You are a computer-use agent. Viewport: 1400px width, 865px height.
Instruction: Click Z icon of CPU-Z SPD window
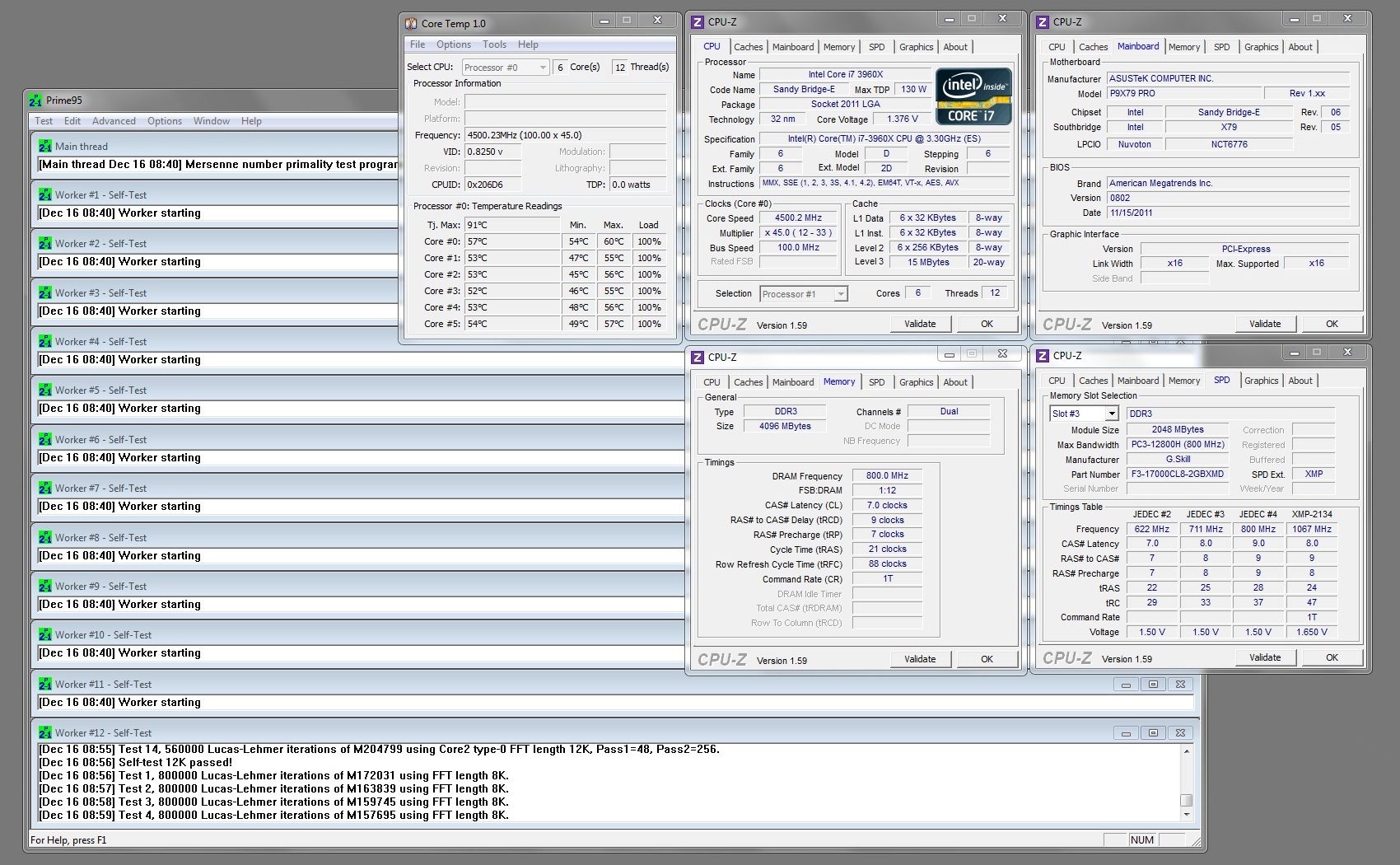pos(1043,355)
